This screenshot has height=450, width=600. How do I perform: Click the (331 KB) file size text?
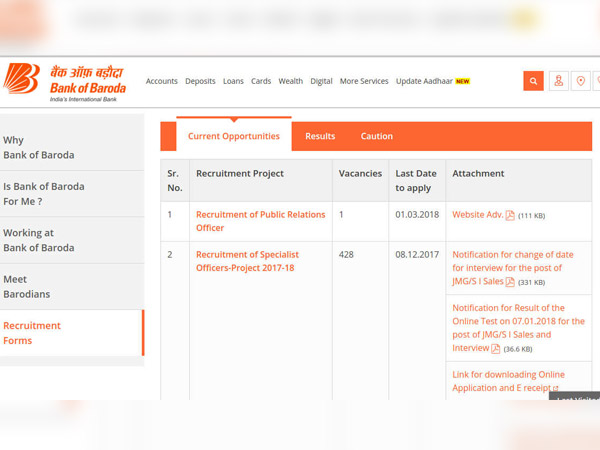click(531, 282)
